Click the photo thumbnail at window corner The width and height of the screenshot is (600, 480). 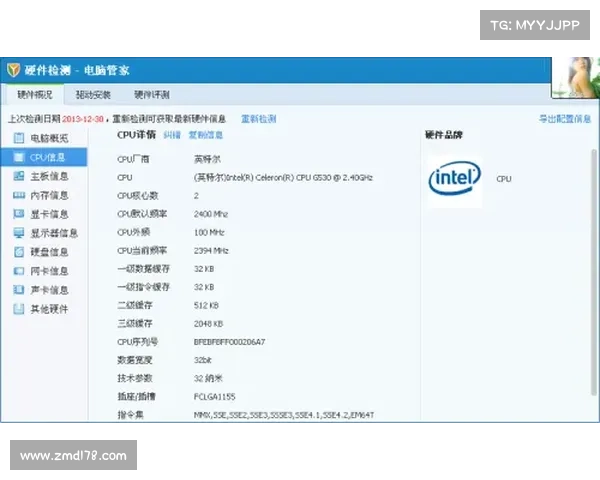[x=576, y=78]
